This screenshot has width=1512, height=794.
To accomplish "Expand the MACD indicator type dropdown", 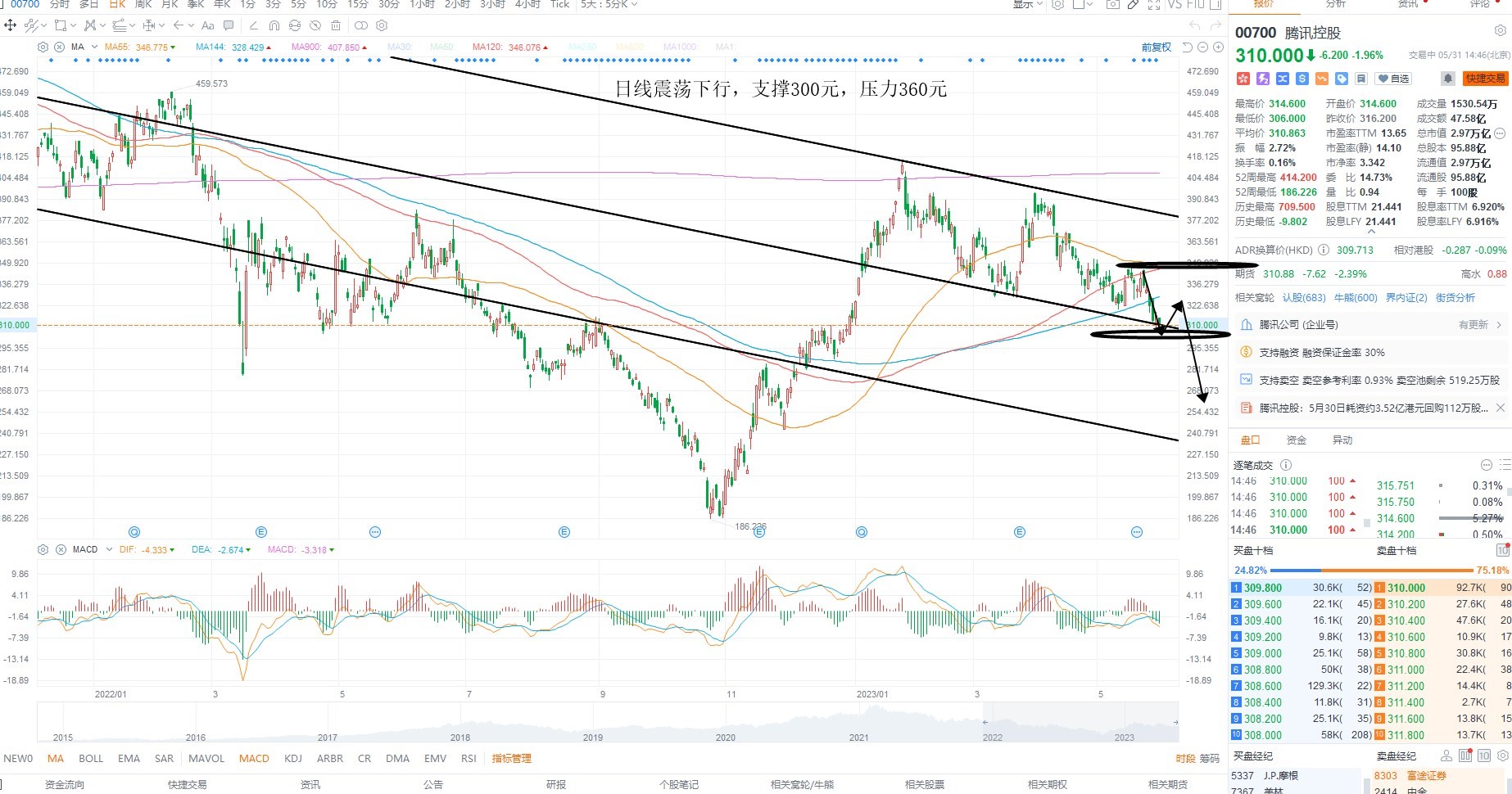I will pos(109,549).
